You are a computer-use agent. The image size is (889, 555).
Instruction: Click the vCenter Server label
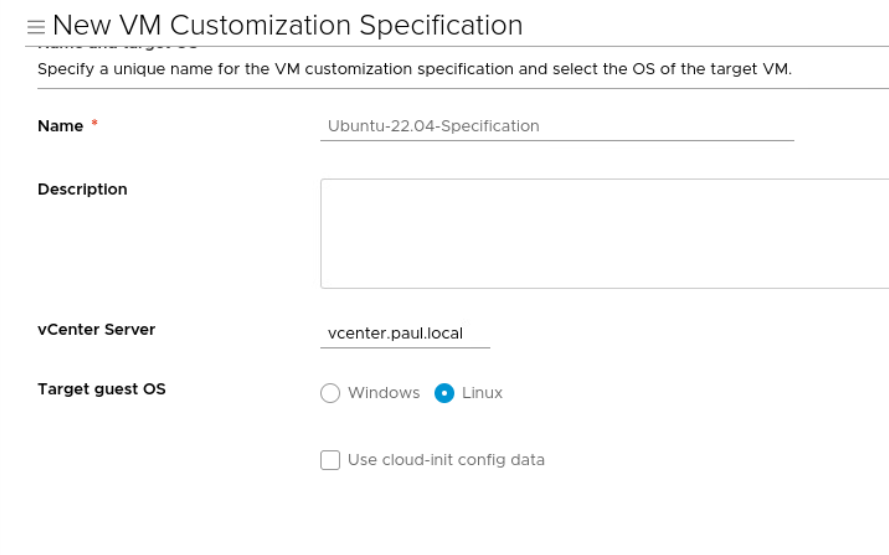(x=96, y=329)
